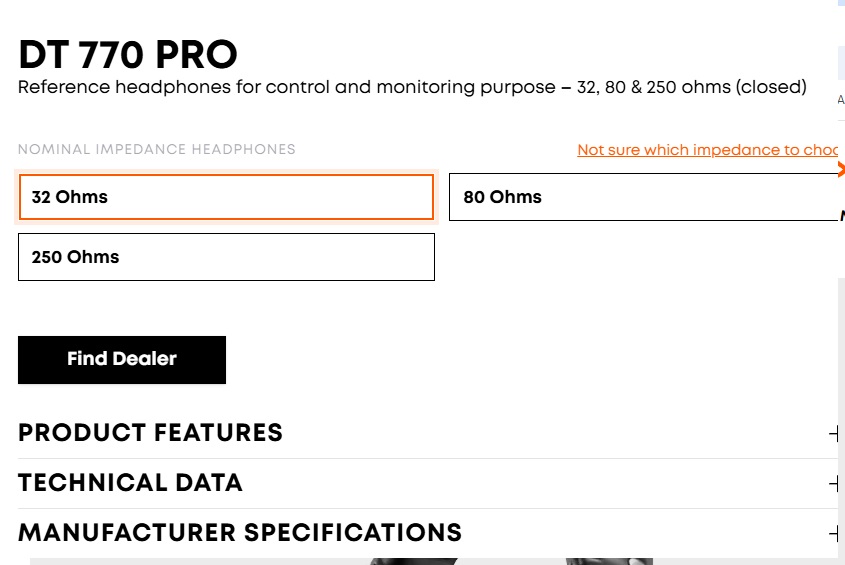Pick the 250 Ohms impedance option
The width and height of the screenshot is (845, 565).
(x=226, y=257)
